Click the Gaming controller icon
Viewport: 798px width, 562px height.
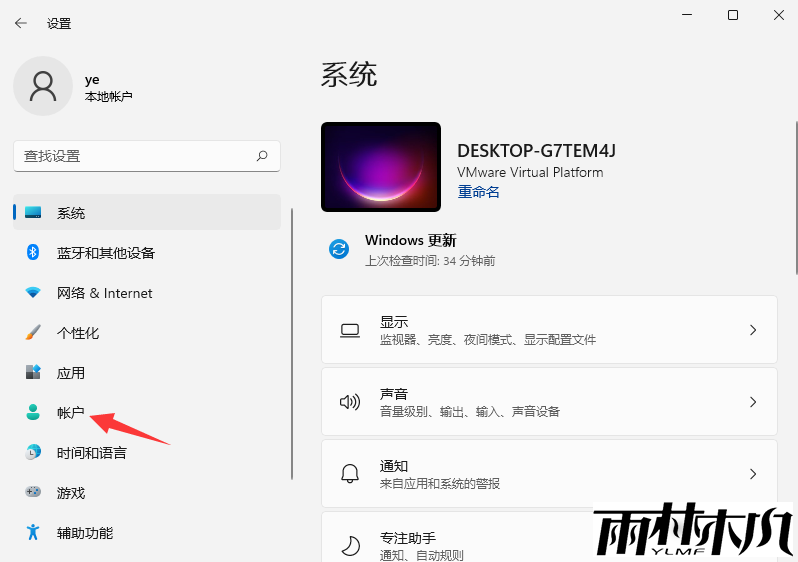(33, 493)
